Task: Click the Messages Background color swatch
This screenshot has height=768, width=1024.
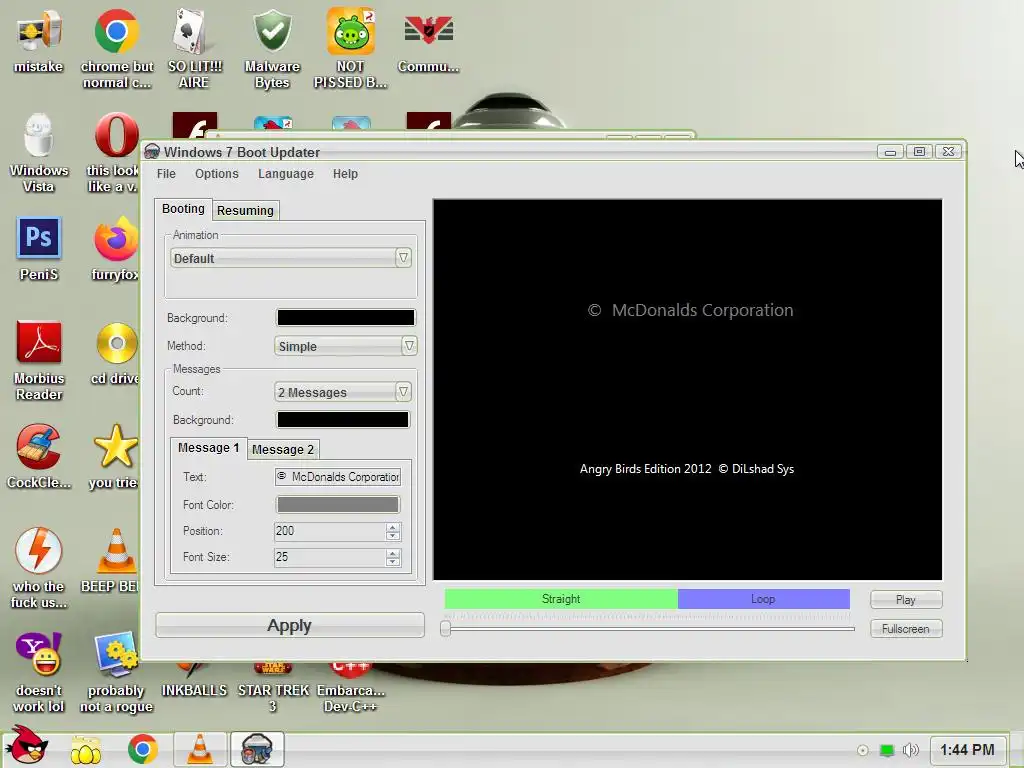Action: coord(343,419)
